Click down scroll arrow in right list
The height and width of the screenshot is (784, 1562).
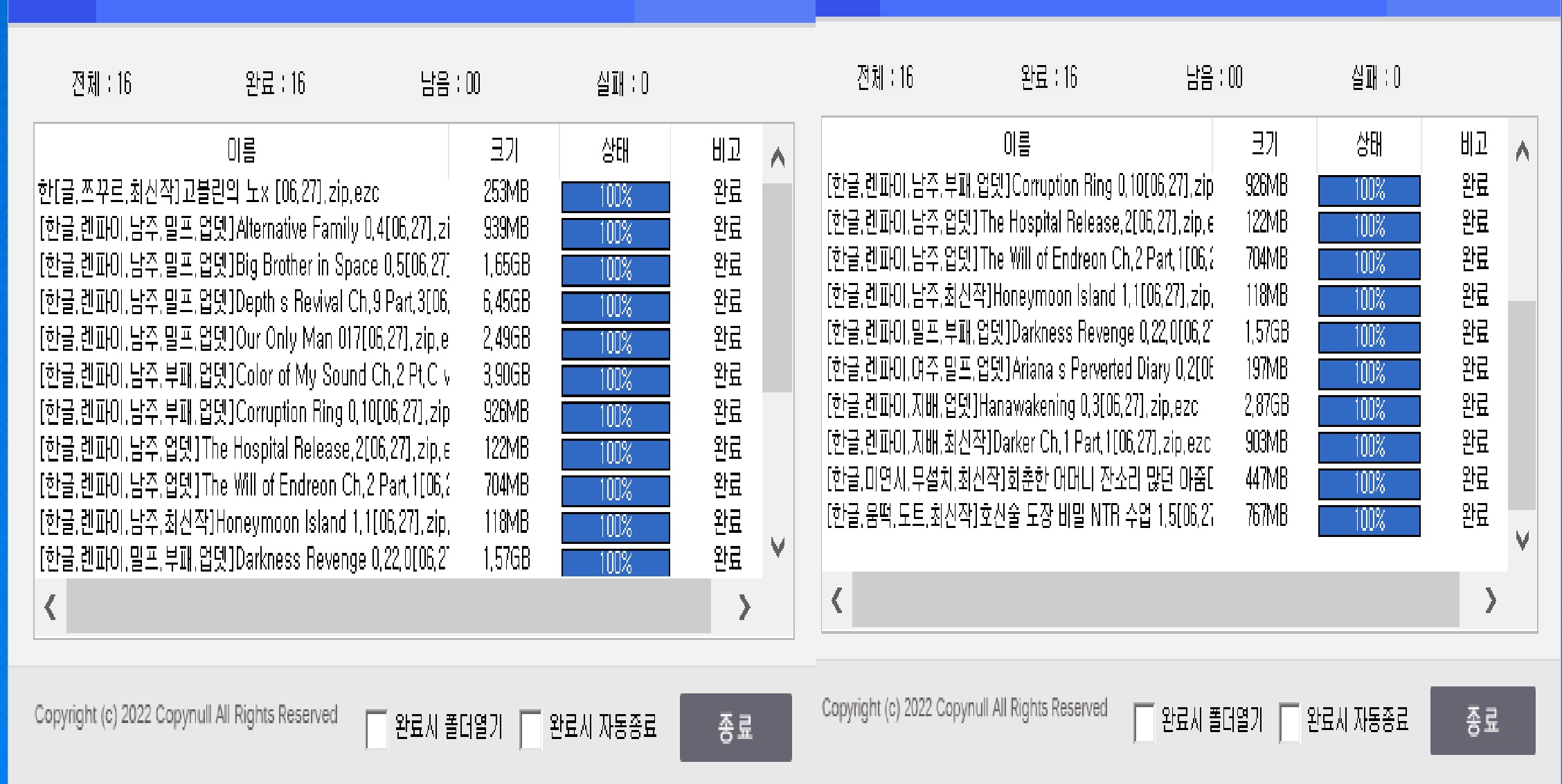(1522, 540)
